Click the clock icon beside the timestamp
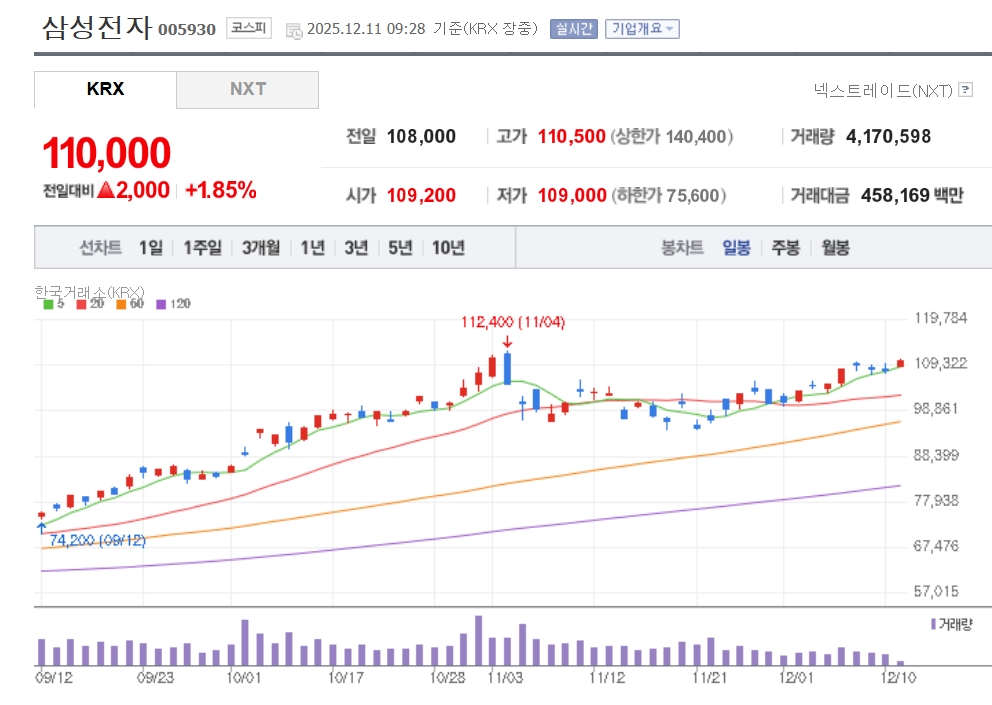Image resolution: width=992 pixels, height=705 pixels. (294, 30)
